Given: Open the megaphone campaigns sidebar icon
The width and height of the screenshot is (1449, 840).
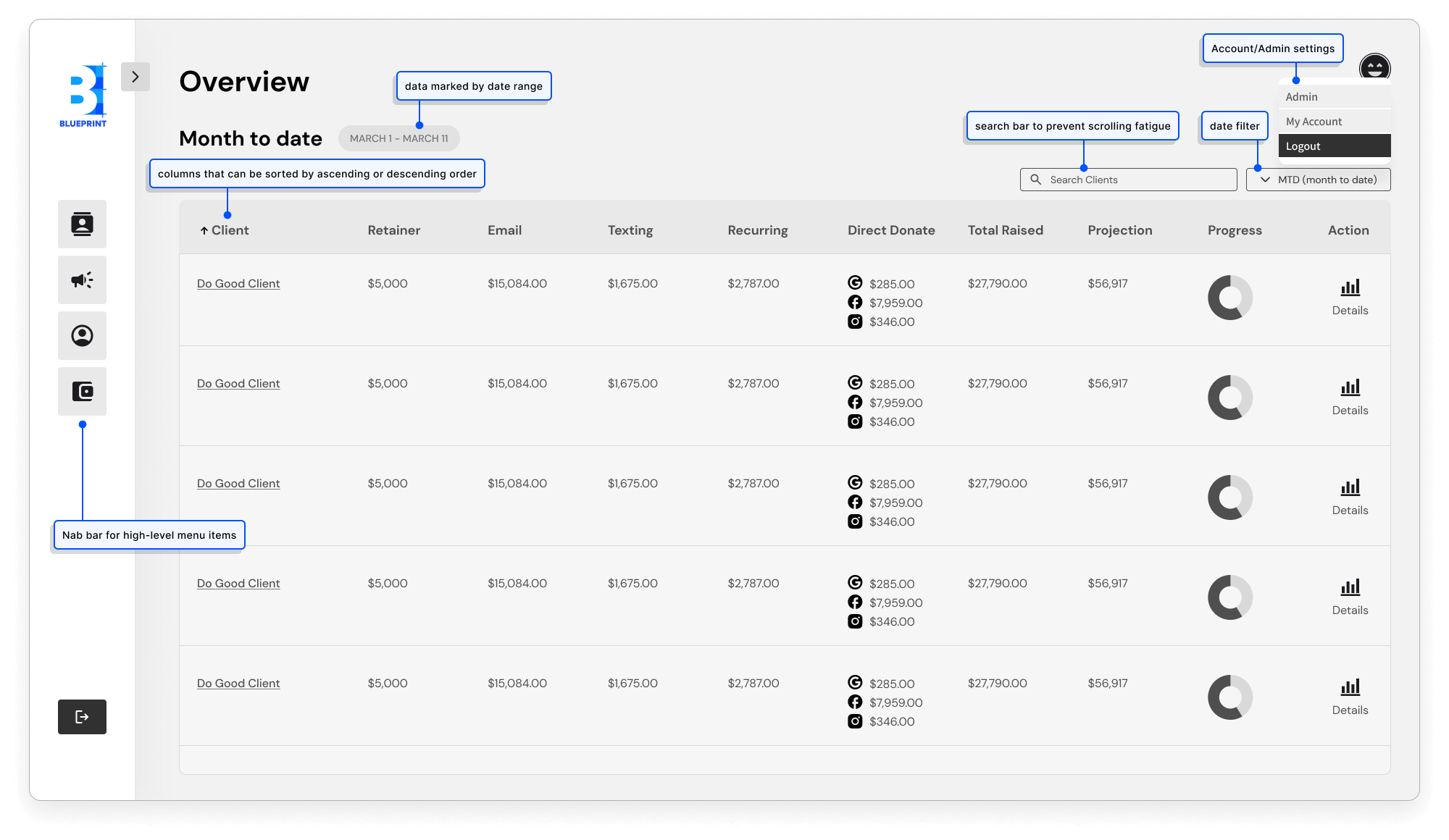Looking at the screenshot, I should (82, 280).
